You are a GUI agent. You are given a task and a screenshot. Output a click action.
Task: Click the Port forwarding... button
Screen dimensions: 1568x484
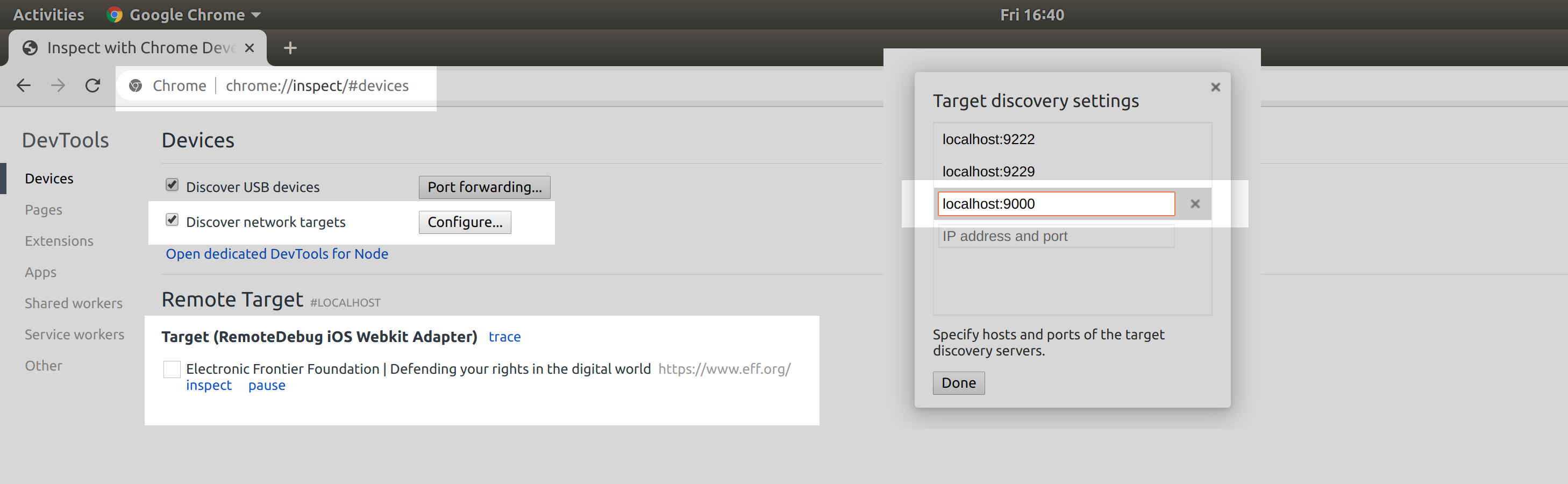click(x=484, y=187)
